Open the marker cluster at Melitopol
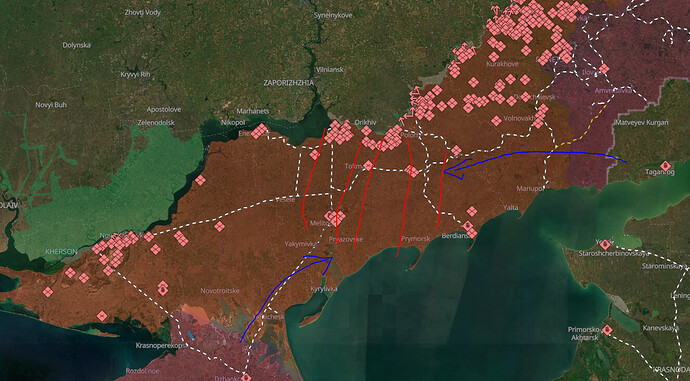Image resolution: width=690 pixels, height=381 pixels. click(335, 217)
